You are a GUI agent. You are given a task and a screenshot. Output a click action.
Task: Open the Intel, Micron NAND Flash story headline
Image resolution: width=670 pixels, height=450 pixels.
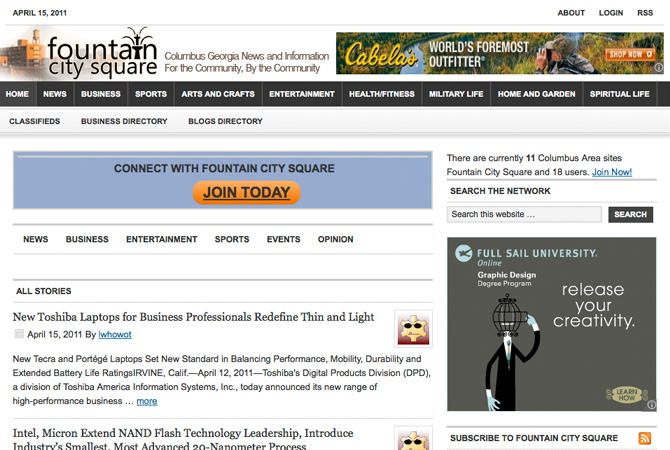pos(183,439)
